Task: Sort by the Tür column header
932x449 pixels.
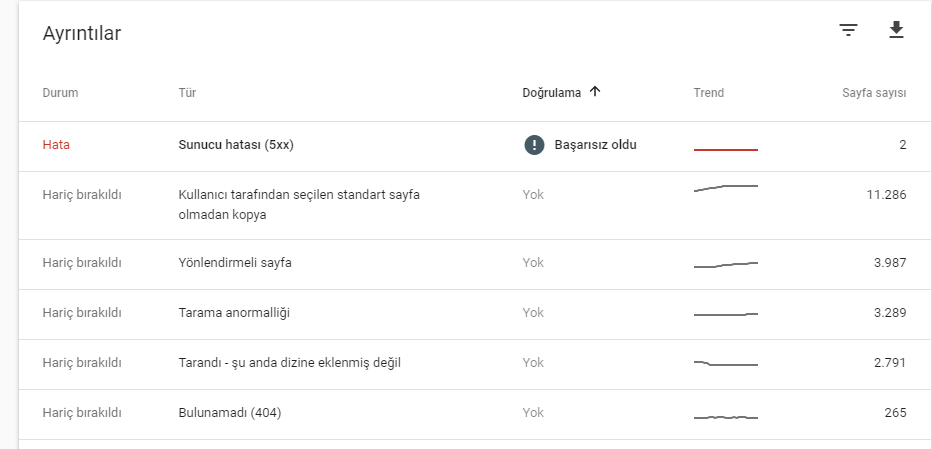Action: [x=187, y=93]
